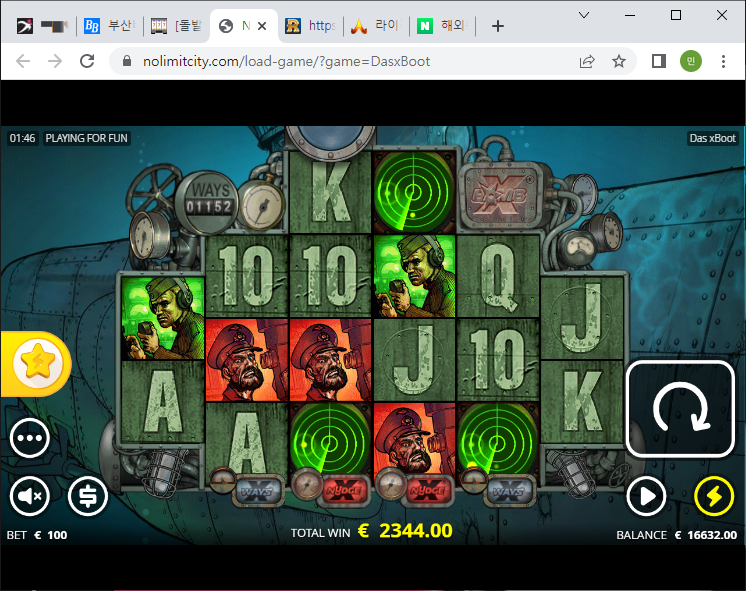Spin the reels with the big spin button

coord(680,409)
